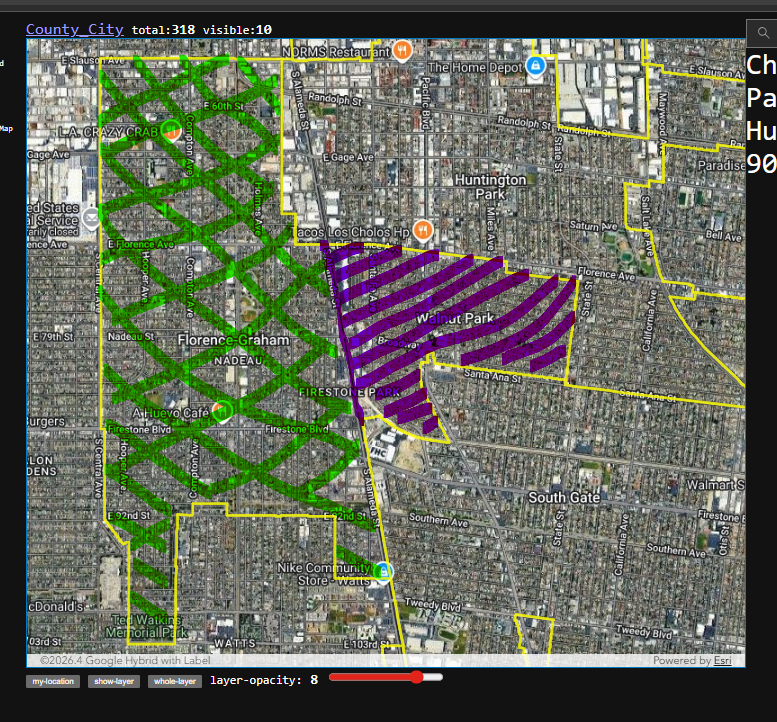Image resolution: width=777 pixels, height=722 pixels.
Task: Select the L.A. Crazy Crab restaurant pin
Action: pyautogui.click(x=171, y=129)
